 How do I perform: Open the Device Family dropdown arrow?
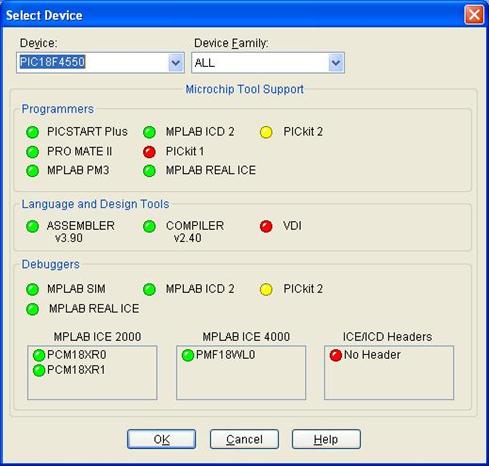coord(336,63)
